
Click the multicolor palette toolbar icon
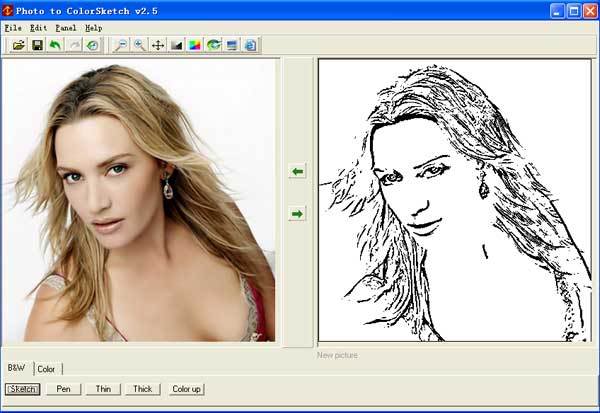(195, 45)
